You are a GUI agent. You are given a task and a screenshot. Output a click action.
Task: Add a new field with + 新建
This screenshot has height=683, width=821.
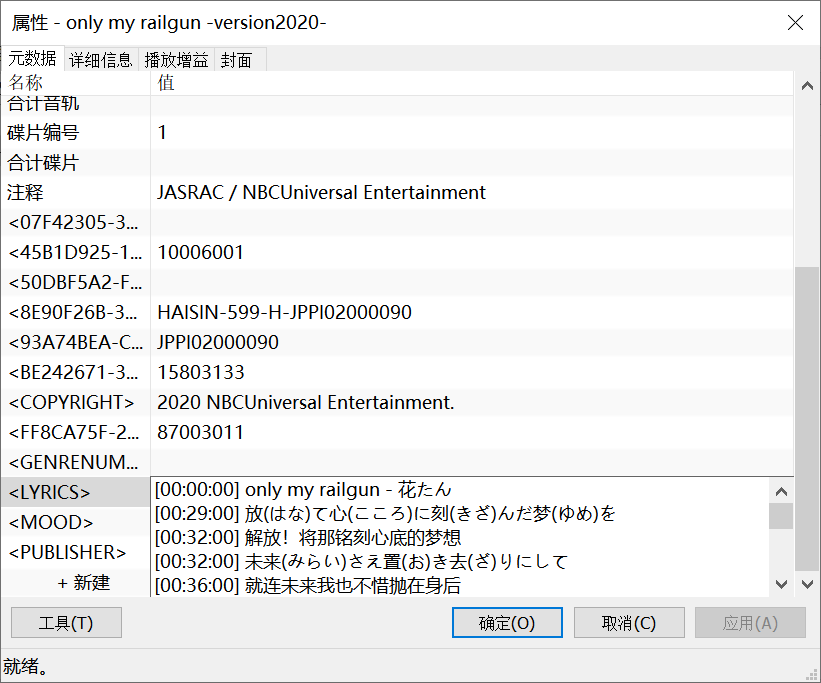84,582
